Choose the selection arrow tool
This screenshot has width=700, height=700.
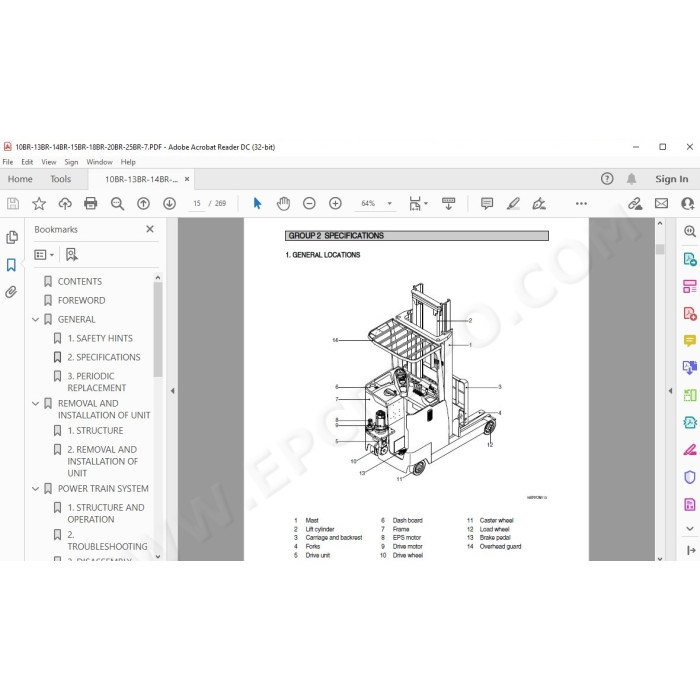click(x=258, y=204)
